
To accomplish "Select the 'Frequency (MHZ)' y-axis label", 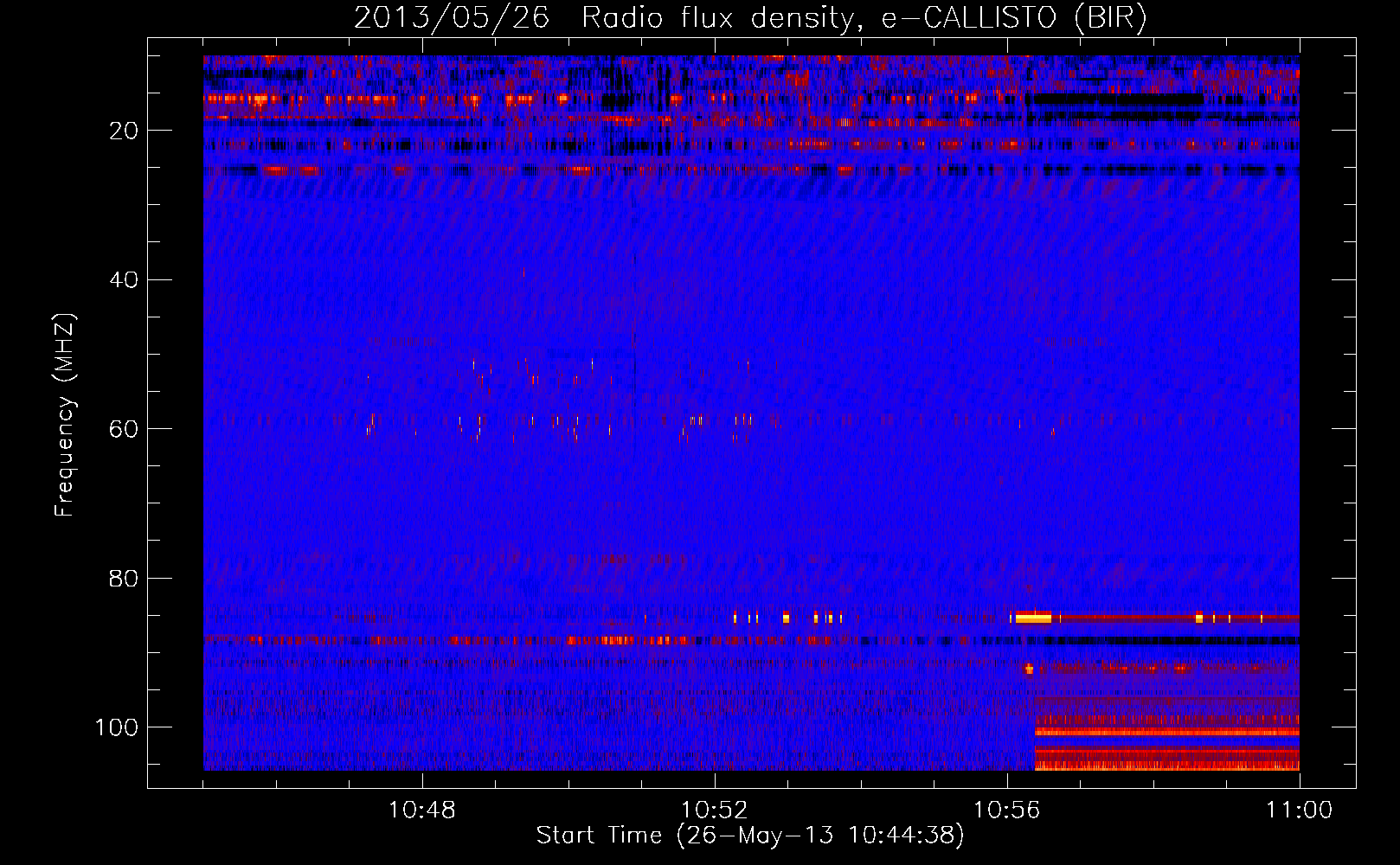I will click(66, 415).
